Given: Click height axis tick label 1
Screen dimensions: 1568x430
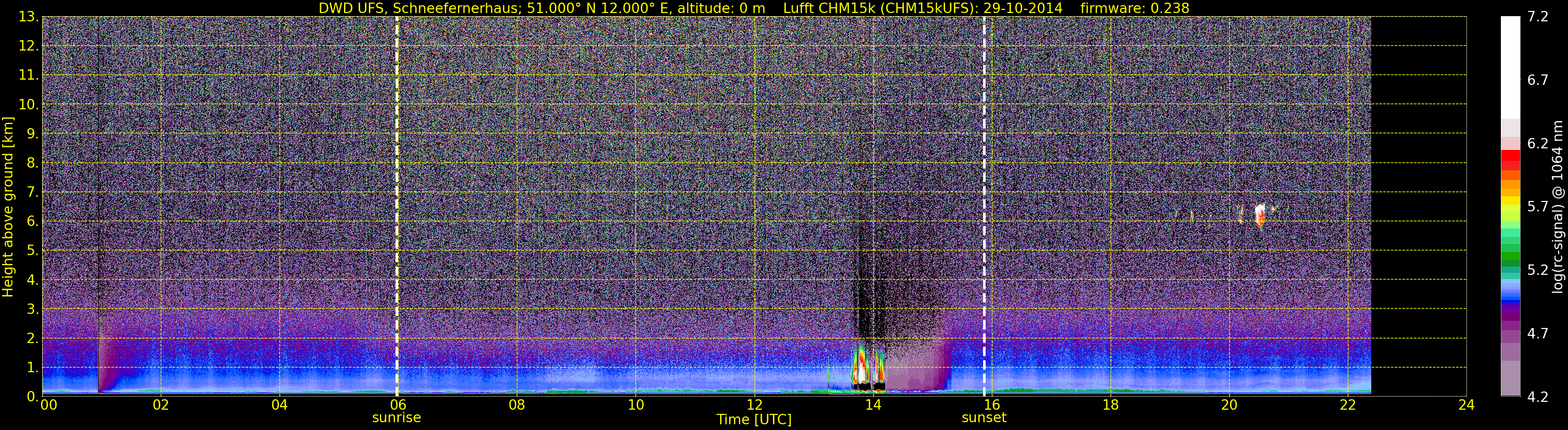Looking at the screenshot, I should [33, 368].
